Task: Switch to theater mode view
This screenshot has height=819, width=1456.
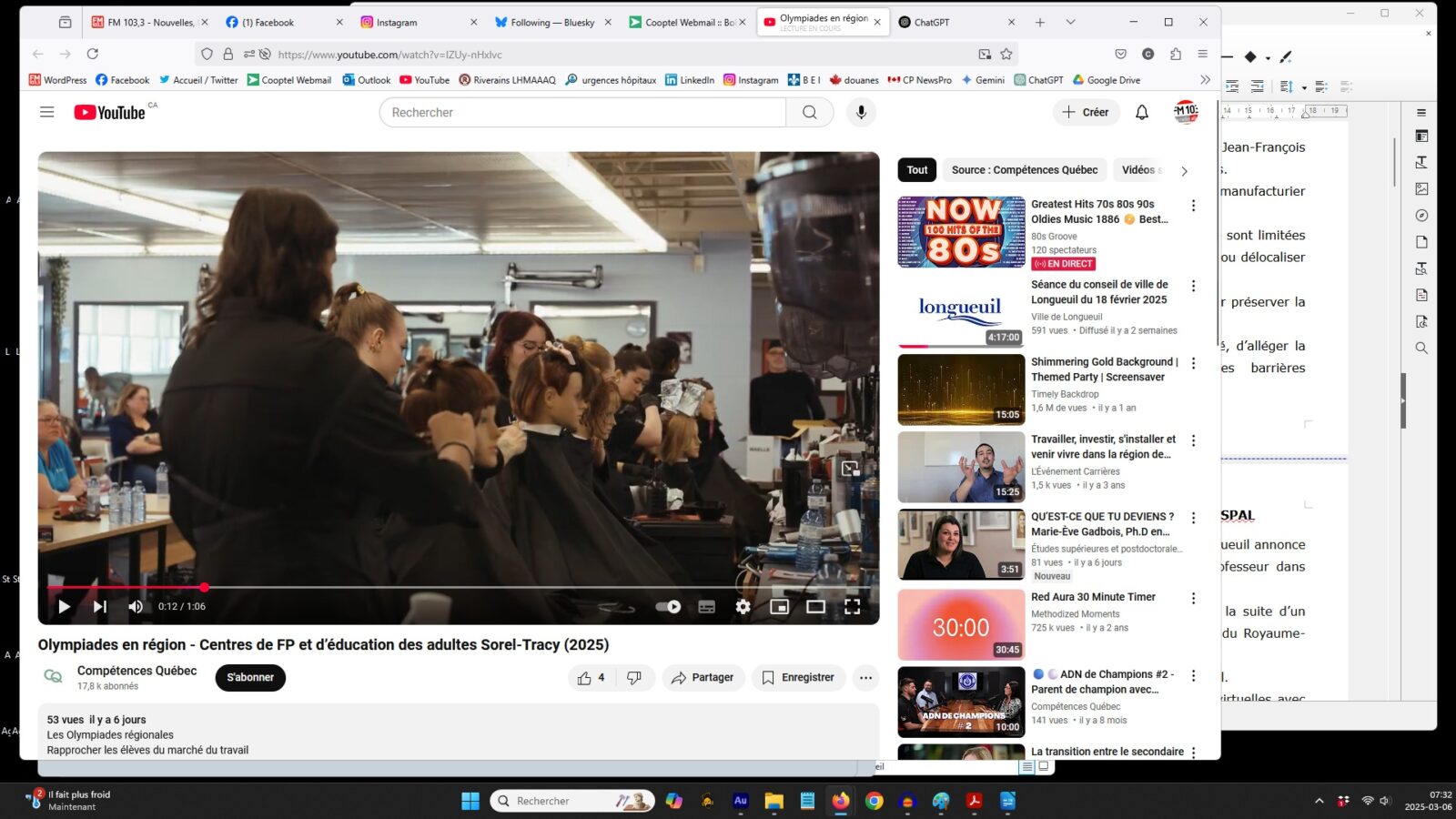Action: pyautogui.click(x=815, y=607)
